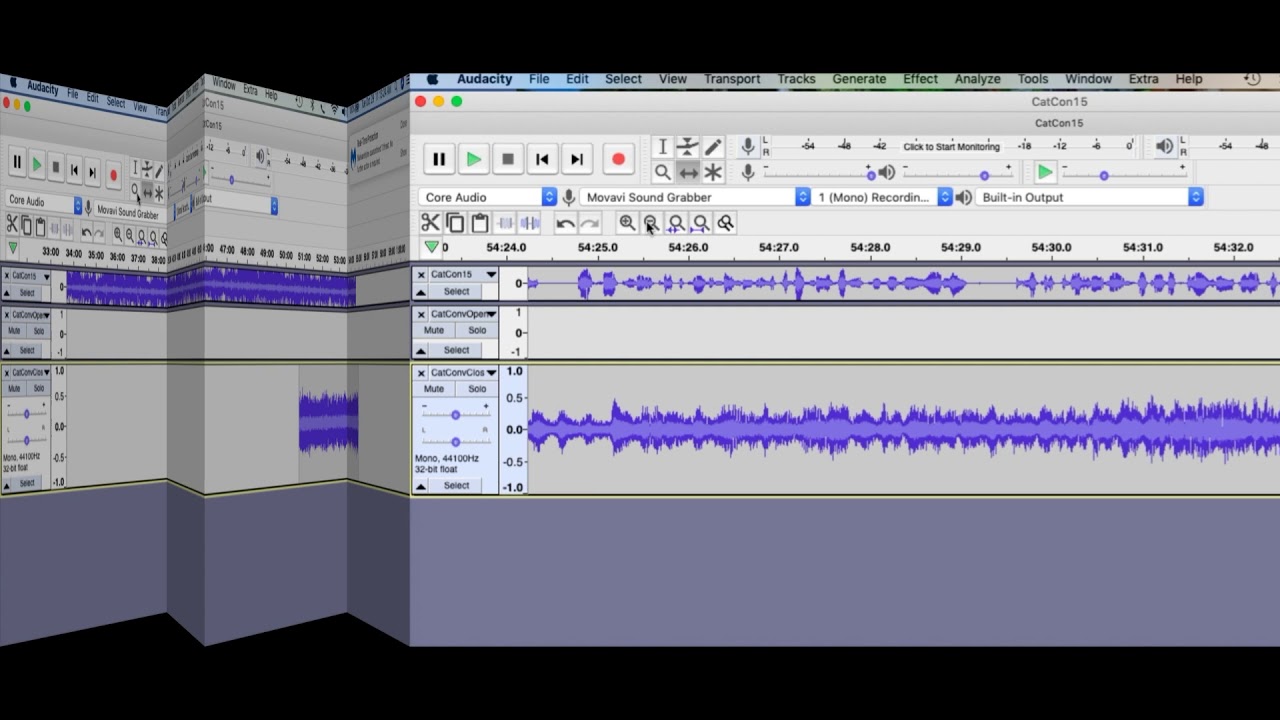
Task: Choose the Zoom magnifier tool in tools toolbar
Action: (662, 172)
